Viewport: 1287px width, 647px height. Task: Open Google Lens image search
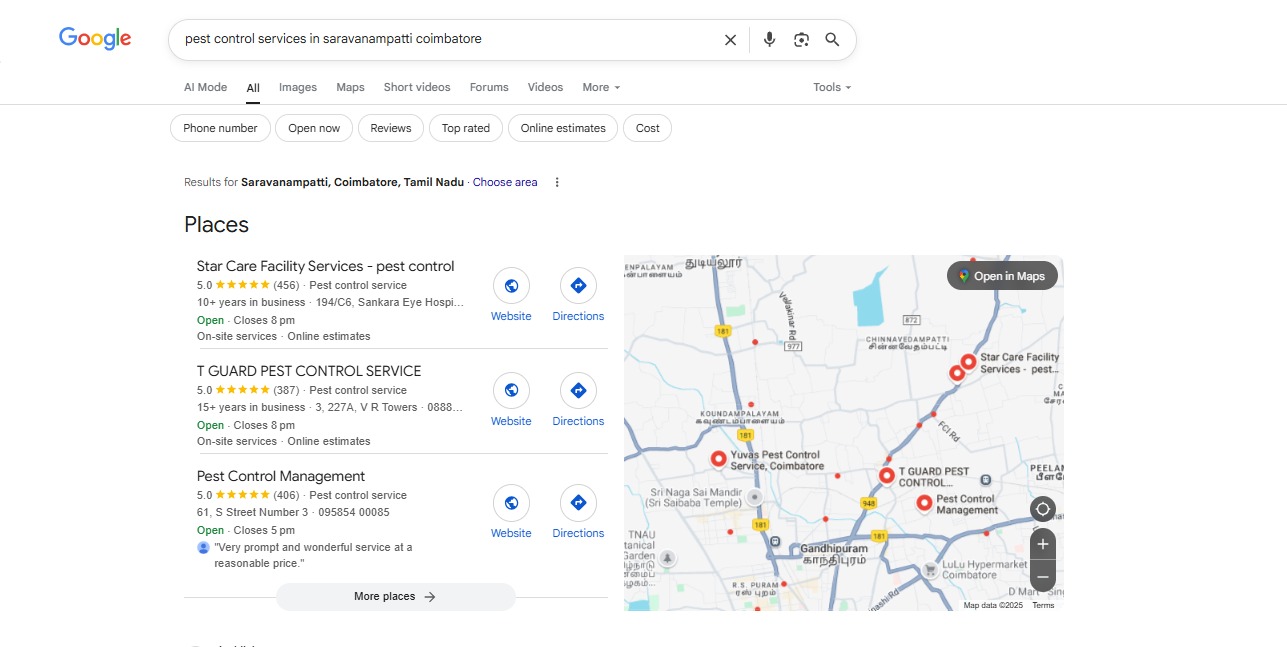[x=801, y=40]
